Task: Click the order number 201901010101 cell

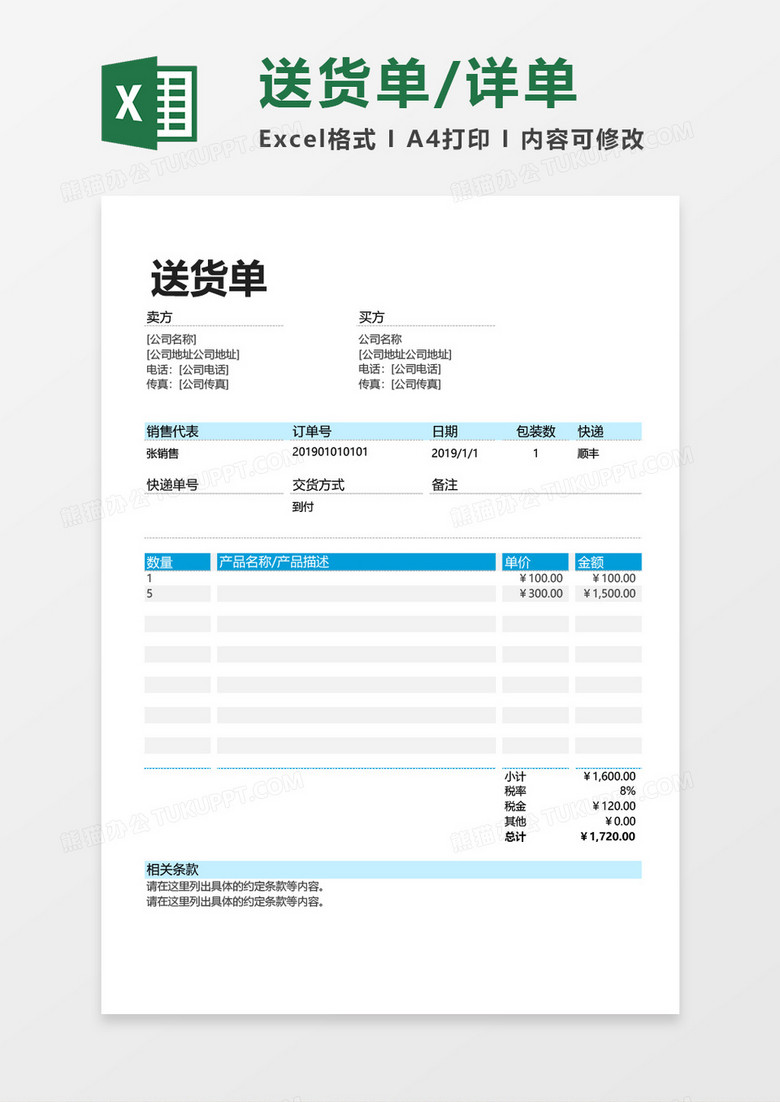Action: 330,452
